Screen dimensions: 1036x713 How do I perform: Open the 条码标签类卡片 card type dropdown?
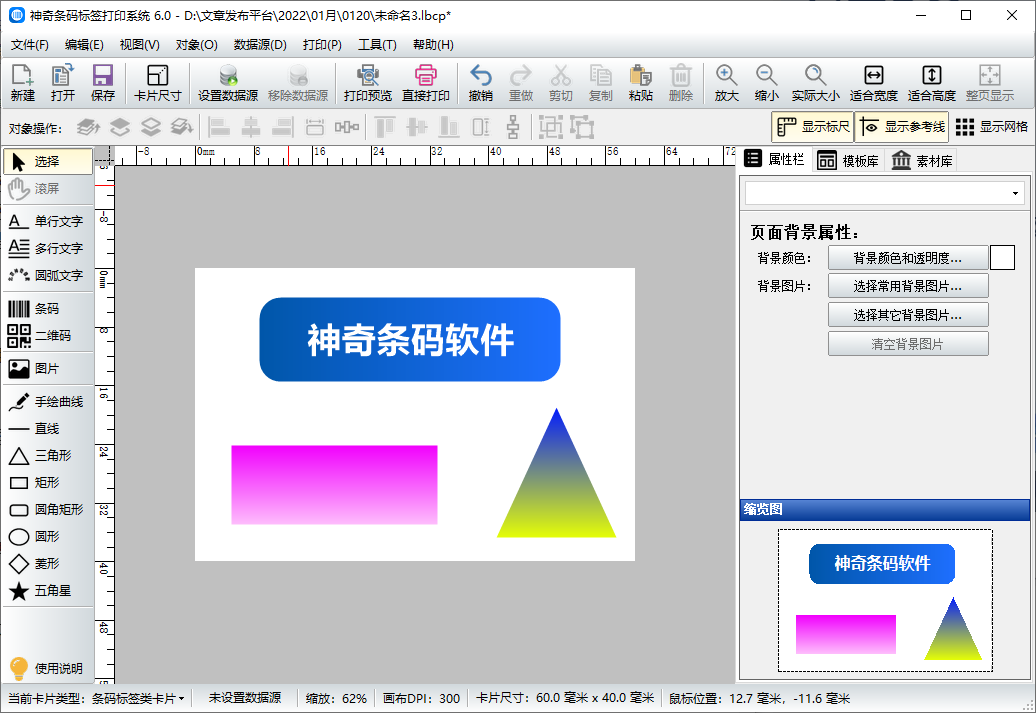[x=138, y=698]
